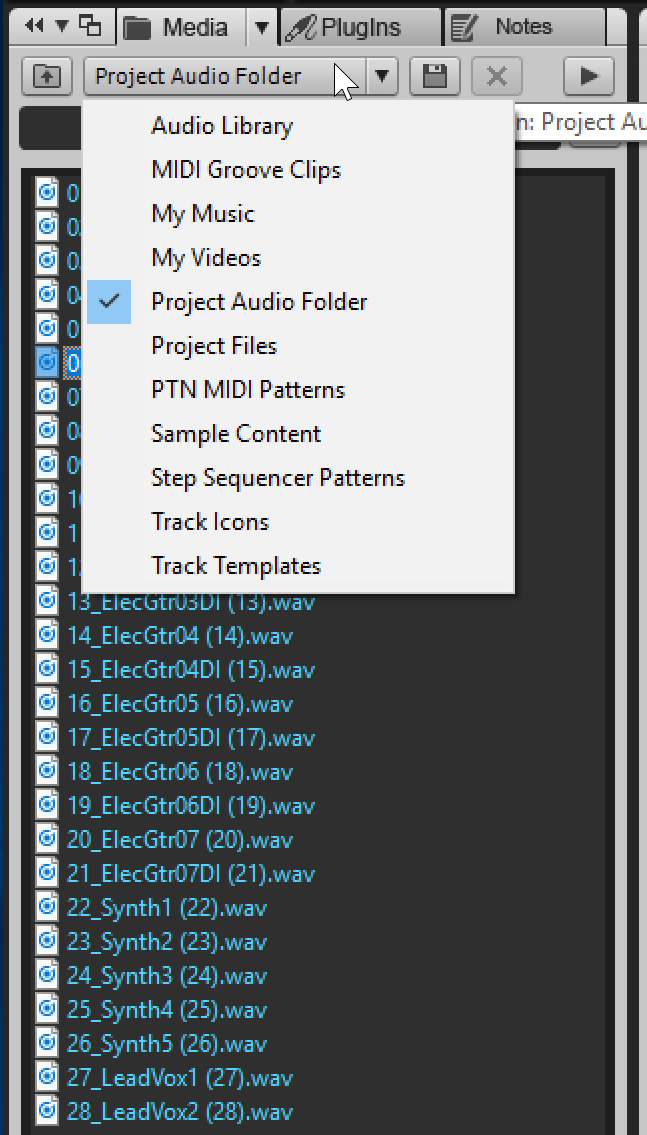Image resolution: width=647 pixels, height=1135 pixels.
Task: Choose Audio Library from the location list
Action: click(x=222, y=126)
